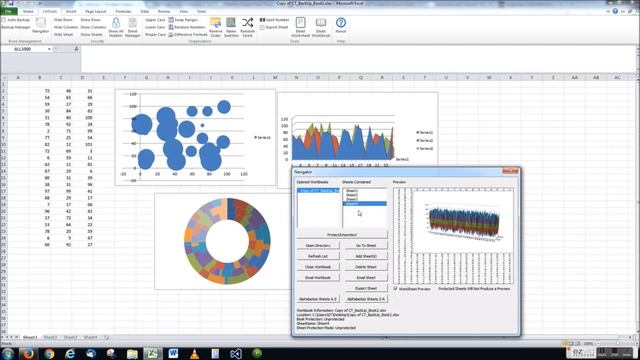Open Microsoft Word from the taskbar
The image size is (640, 360).
173,353
